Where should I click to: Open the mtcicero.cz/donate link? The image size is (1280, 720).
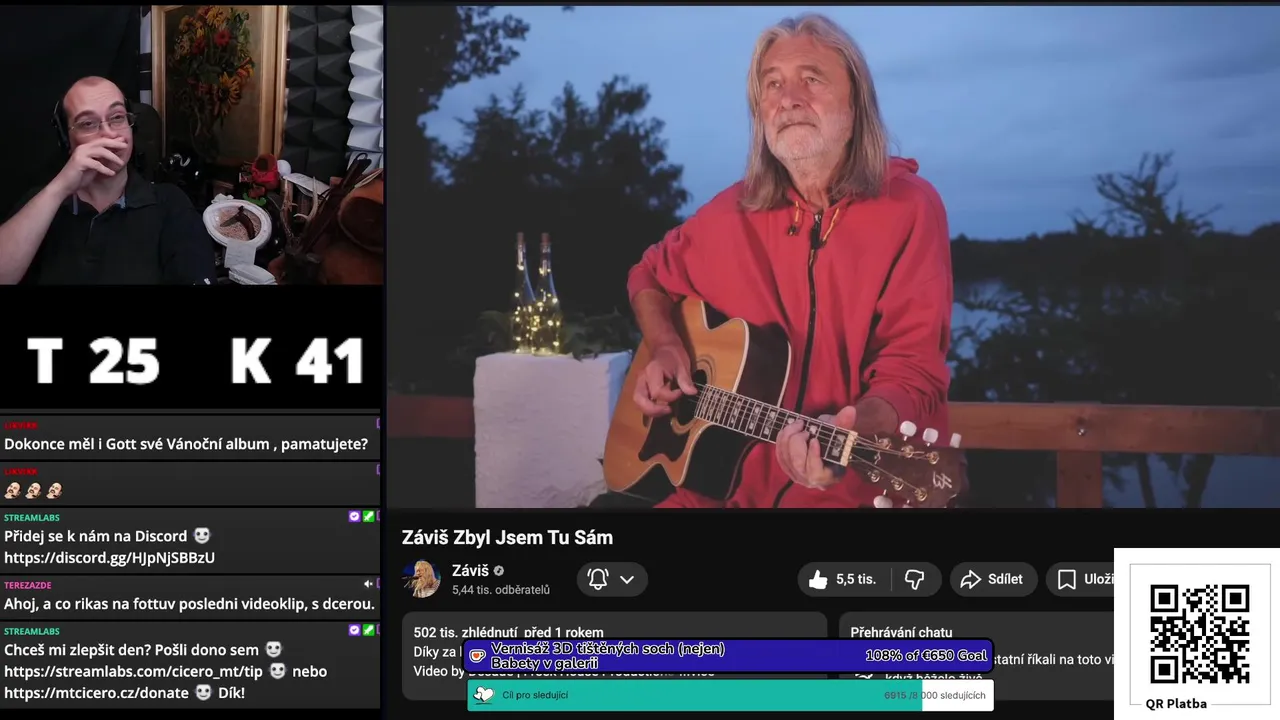pos(96,693)
